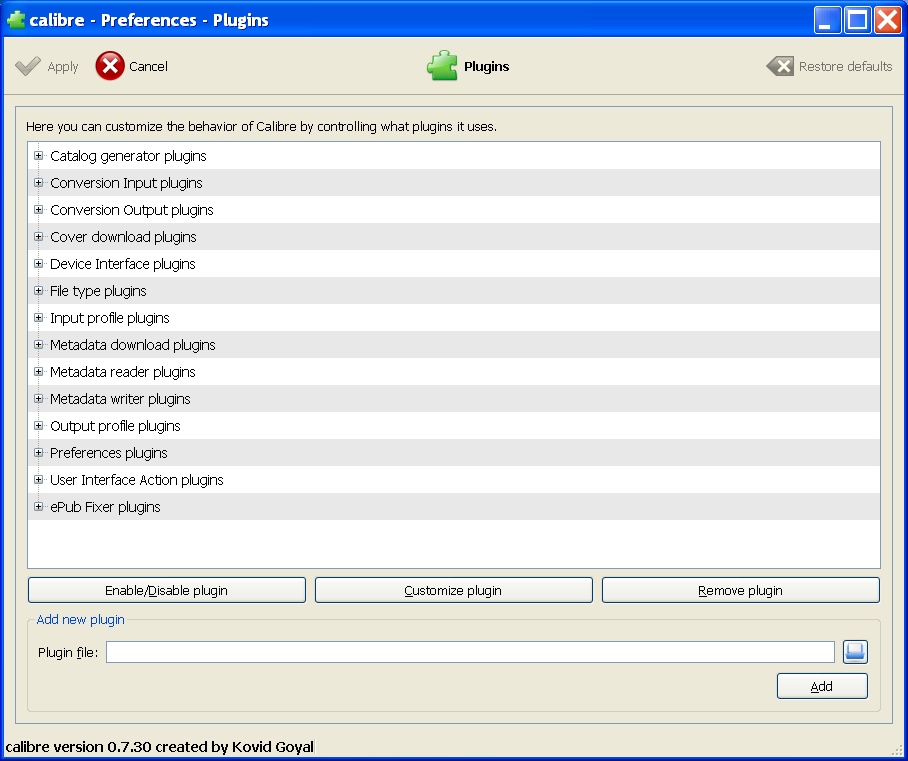Expand Output profile plugins node

[x=38, y=426]
